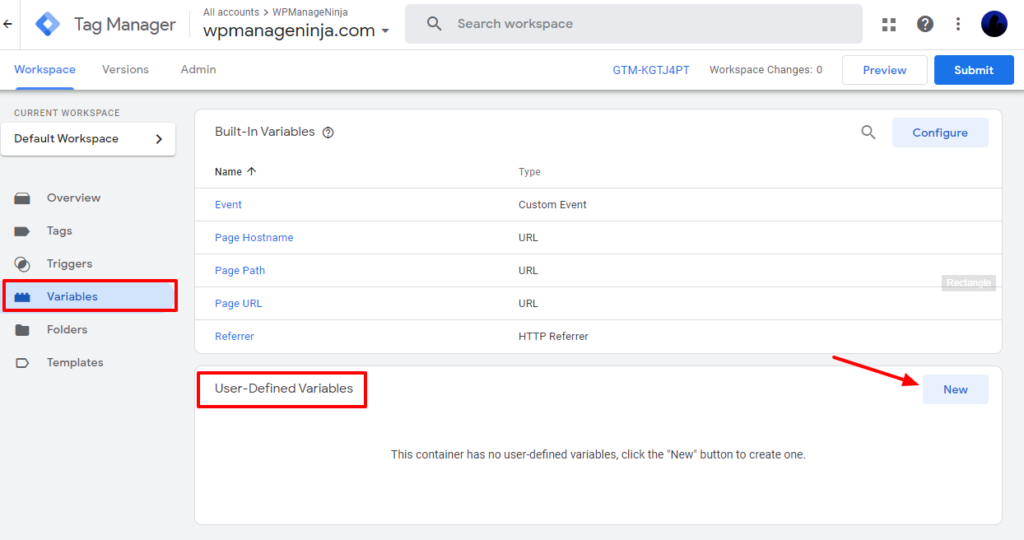Click WPManageNinja breadcrumb link
This screenshot has width=1024, height=540.
click(310, 12)
